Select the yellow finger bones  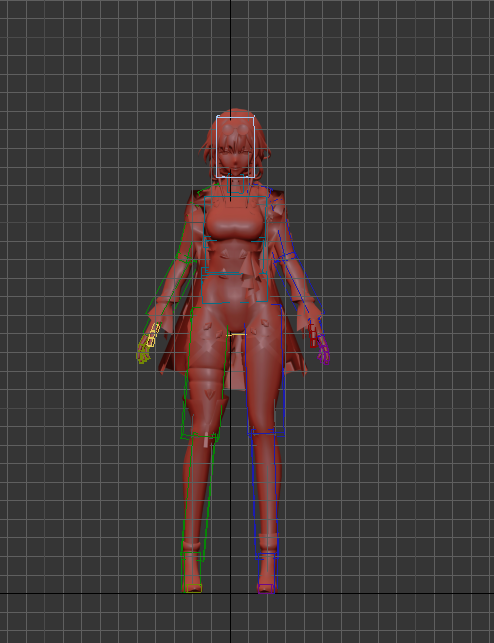click(153, 335)
